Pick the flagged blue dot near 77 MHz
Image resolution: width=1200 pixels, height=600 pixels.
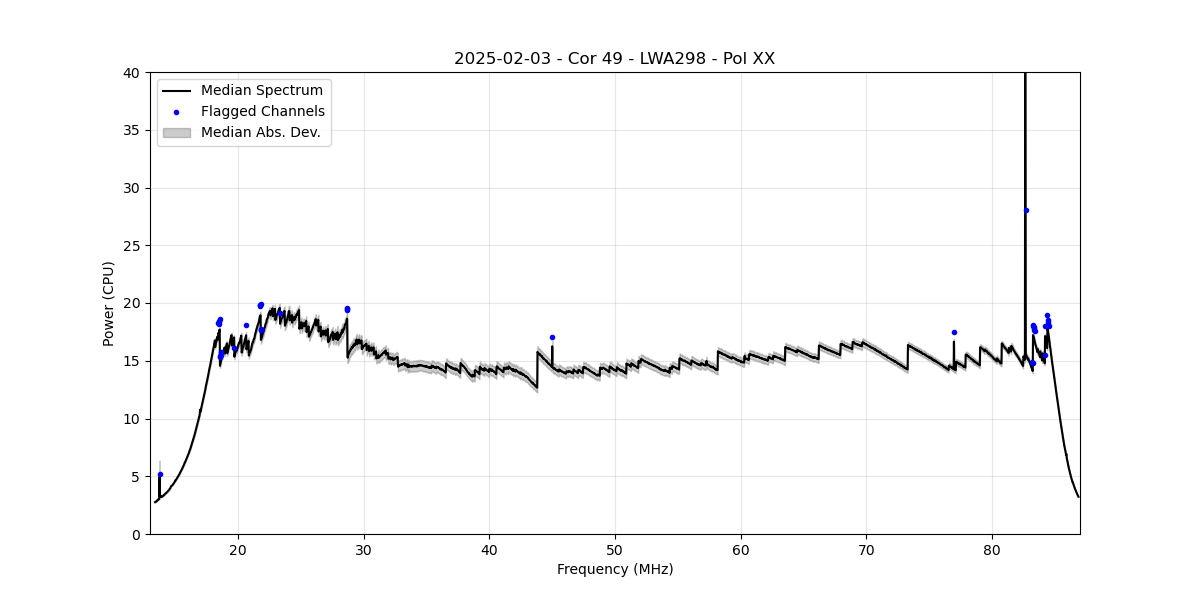[954, 332]
